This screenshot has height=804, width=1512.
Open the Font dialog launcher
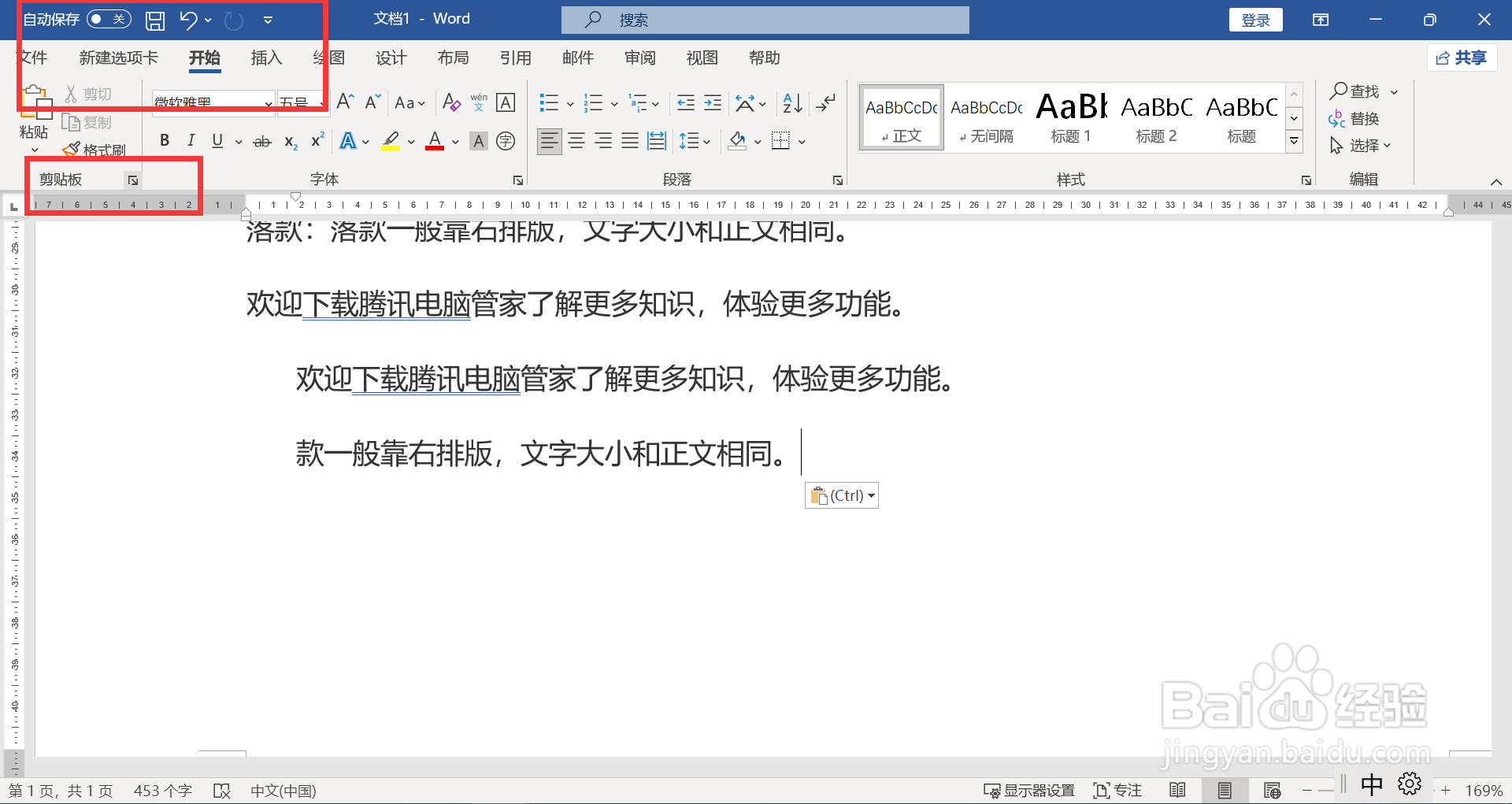click(x=518, y=180)
